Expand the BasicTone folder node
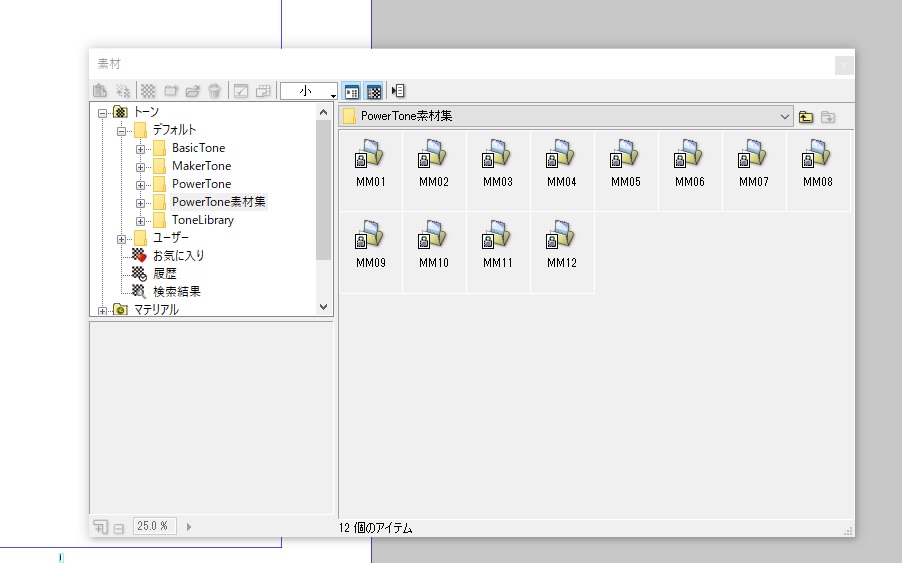The width and height of the screenshot is (902, 563). pyautogui.click(x=140, y=149)
